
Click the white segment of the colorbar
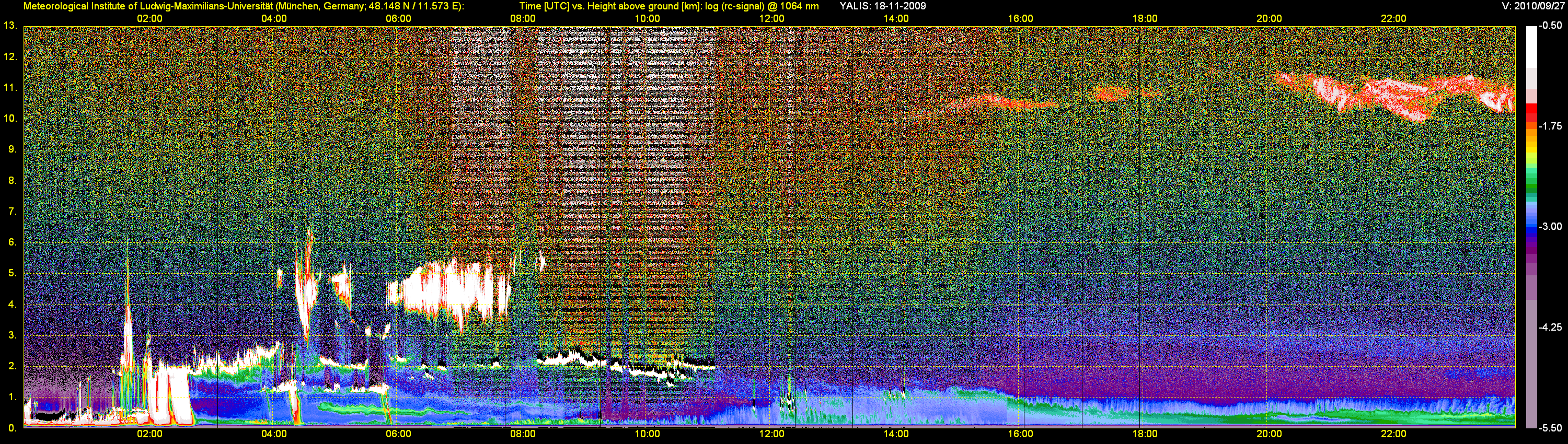1531,46
